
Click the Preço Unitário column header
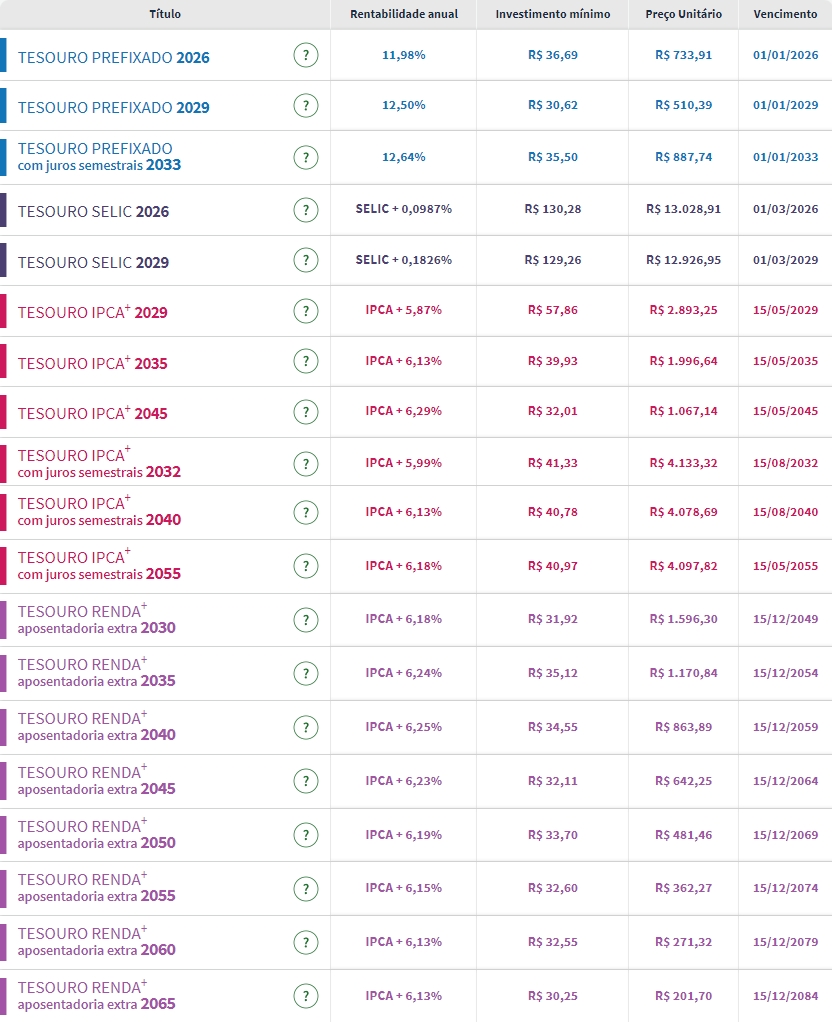pos(683,14)
